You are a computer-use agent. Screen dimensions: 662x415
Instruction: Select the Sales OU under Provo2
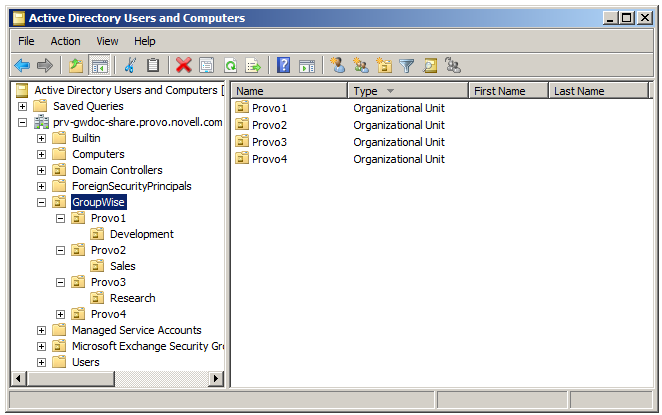pyautogui.click(x=123, y=266)
